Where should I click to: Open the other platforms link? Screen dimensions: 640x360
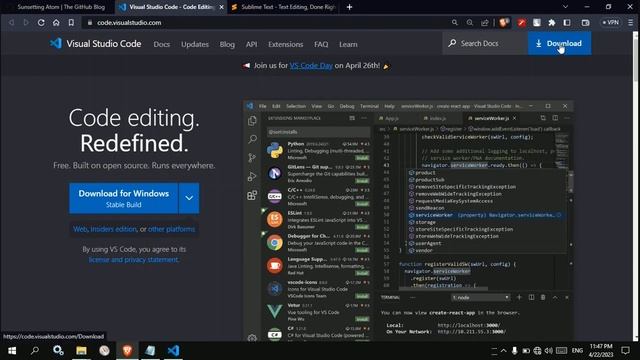pyautogui.click(x=171, y=229)
